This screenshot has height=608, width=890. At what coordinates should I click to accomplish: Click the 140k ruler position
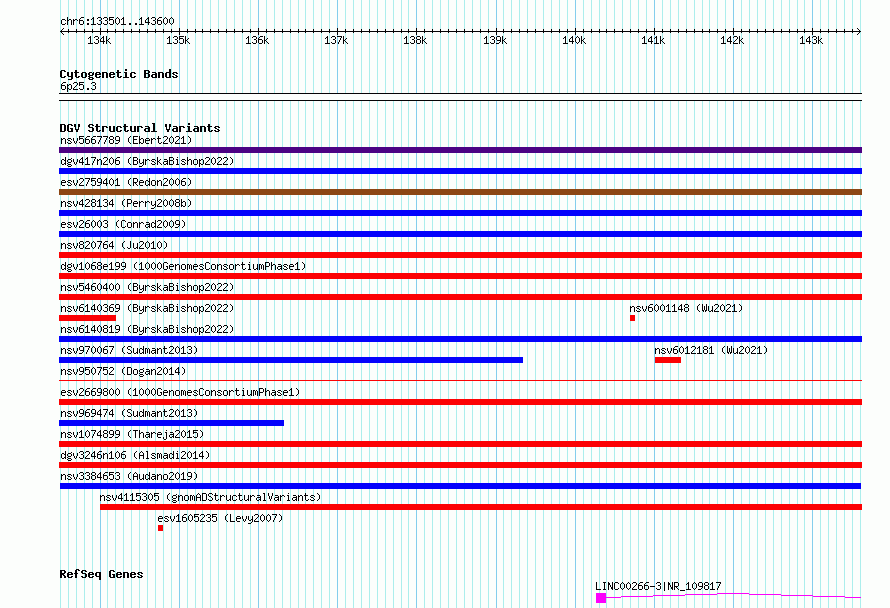pyautogui.click(x=574, y=40)
